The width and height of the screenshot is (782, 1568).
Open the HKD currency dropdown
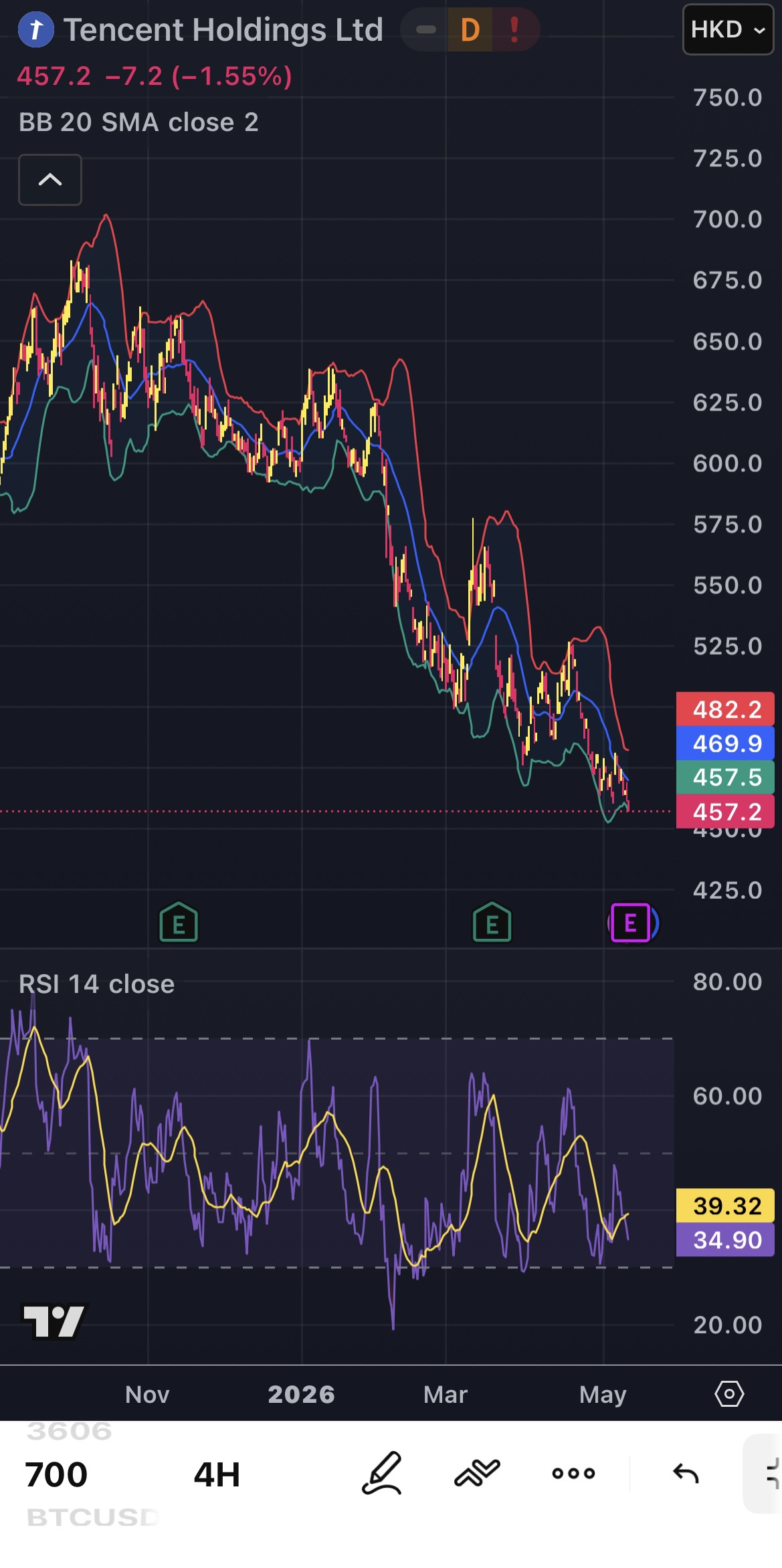728,29
